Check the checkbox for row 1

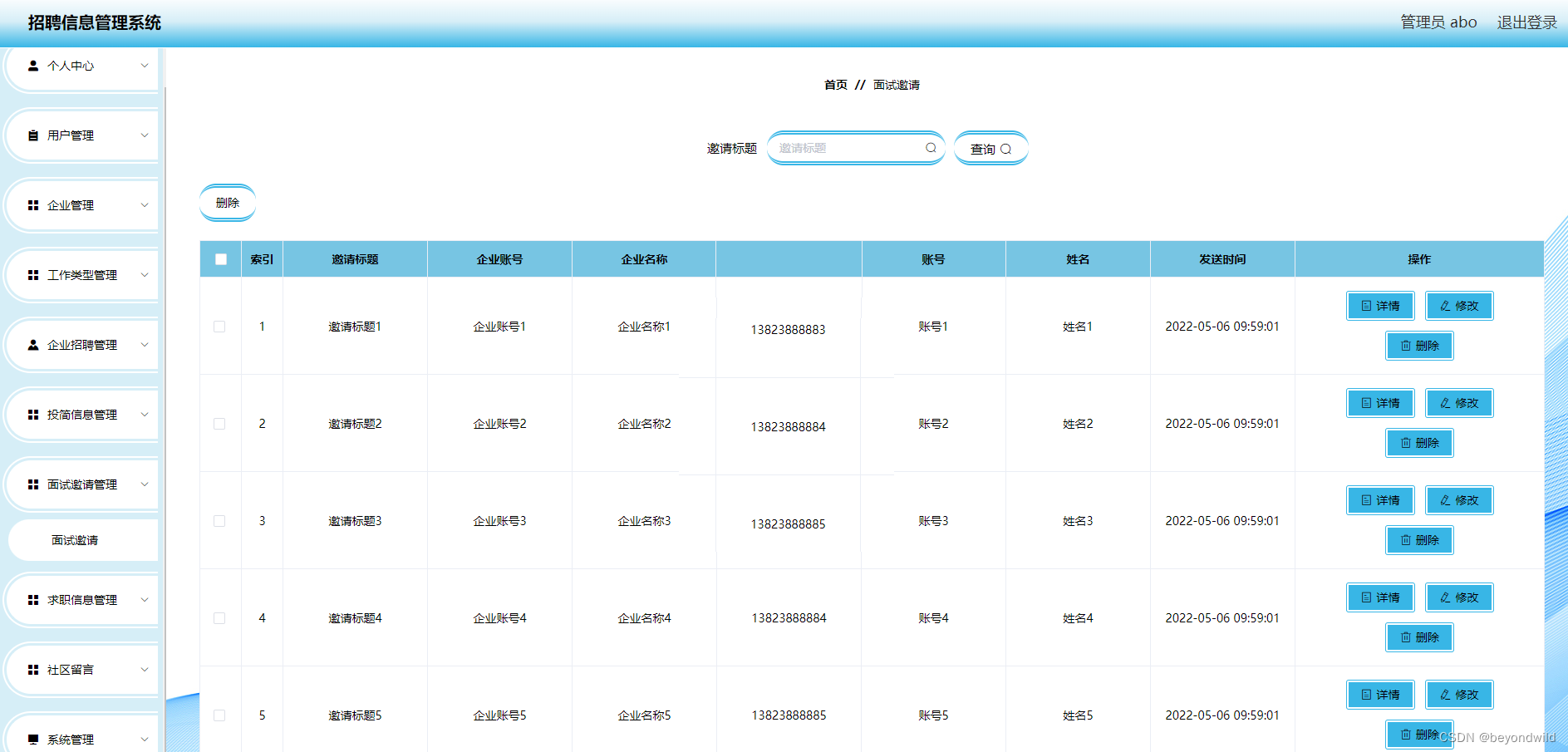[x=219, y=327]
